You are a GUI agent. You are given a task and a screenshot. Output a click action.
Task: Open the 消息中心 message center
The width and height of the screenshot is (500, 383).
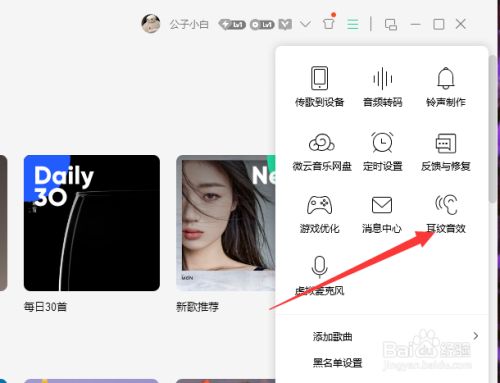point(382,214)
